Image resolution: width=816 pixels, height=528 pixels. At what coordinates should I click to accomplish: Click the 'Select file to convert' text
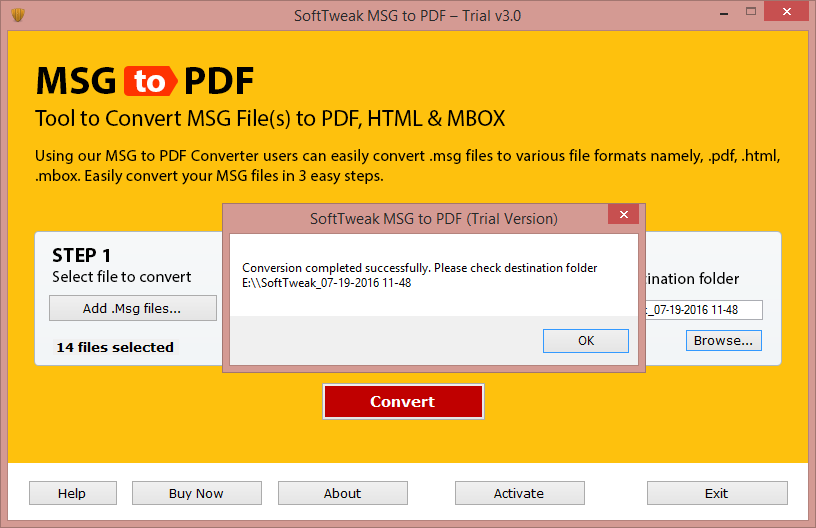click(x=122, y=276)
